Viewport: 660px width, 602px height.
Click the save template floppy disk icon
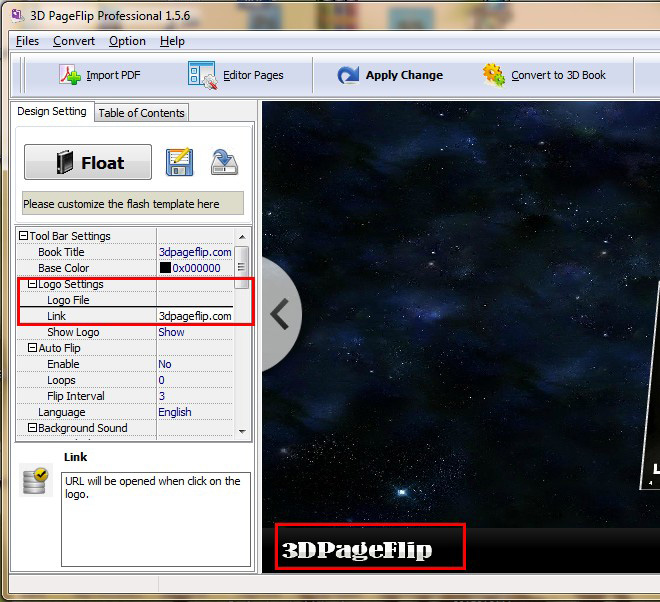[180, 162]
